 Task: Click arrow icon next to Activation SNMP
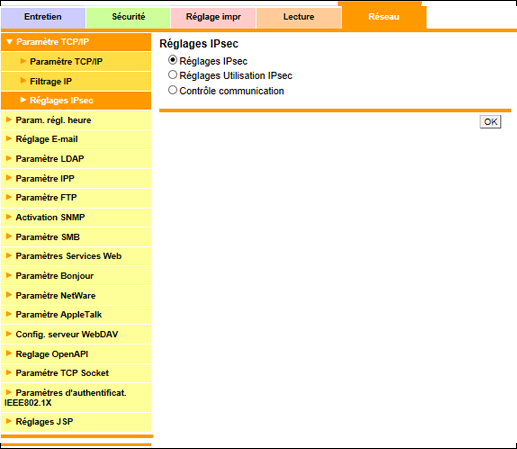pyautogui.click(x=9, y=217)
